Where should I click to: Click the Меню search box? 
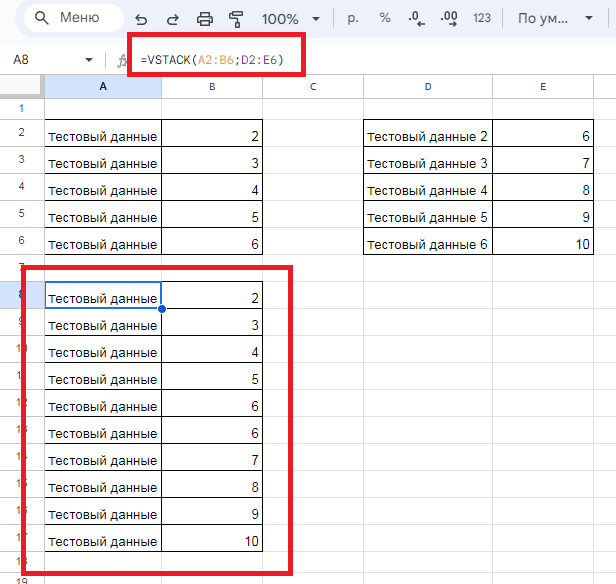click(74, 18)
